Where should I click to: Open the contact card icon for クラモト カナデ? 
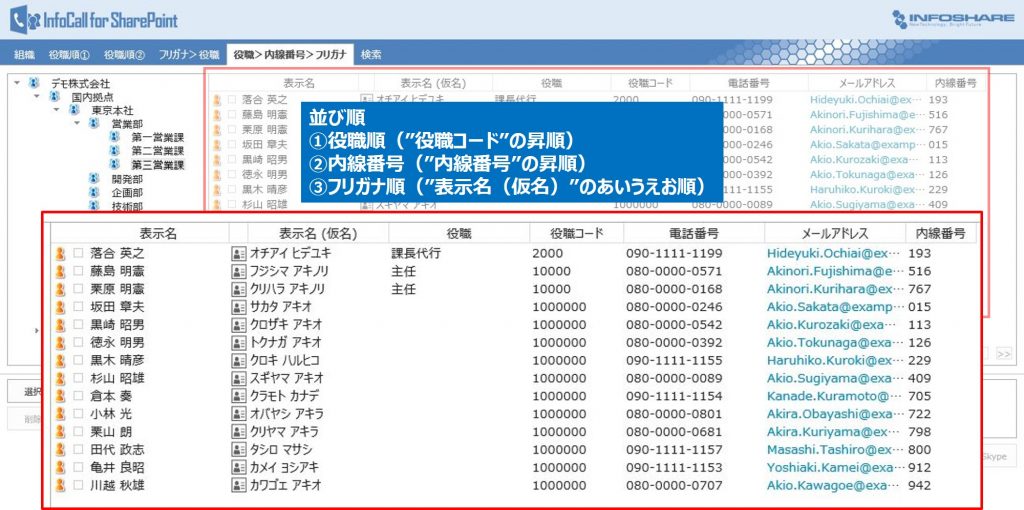click(238, 396)
